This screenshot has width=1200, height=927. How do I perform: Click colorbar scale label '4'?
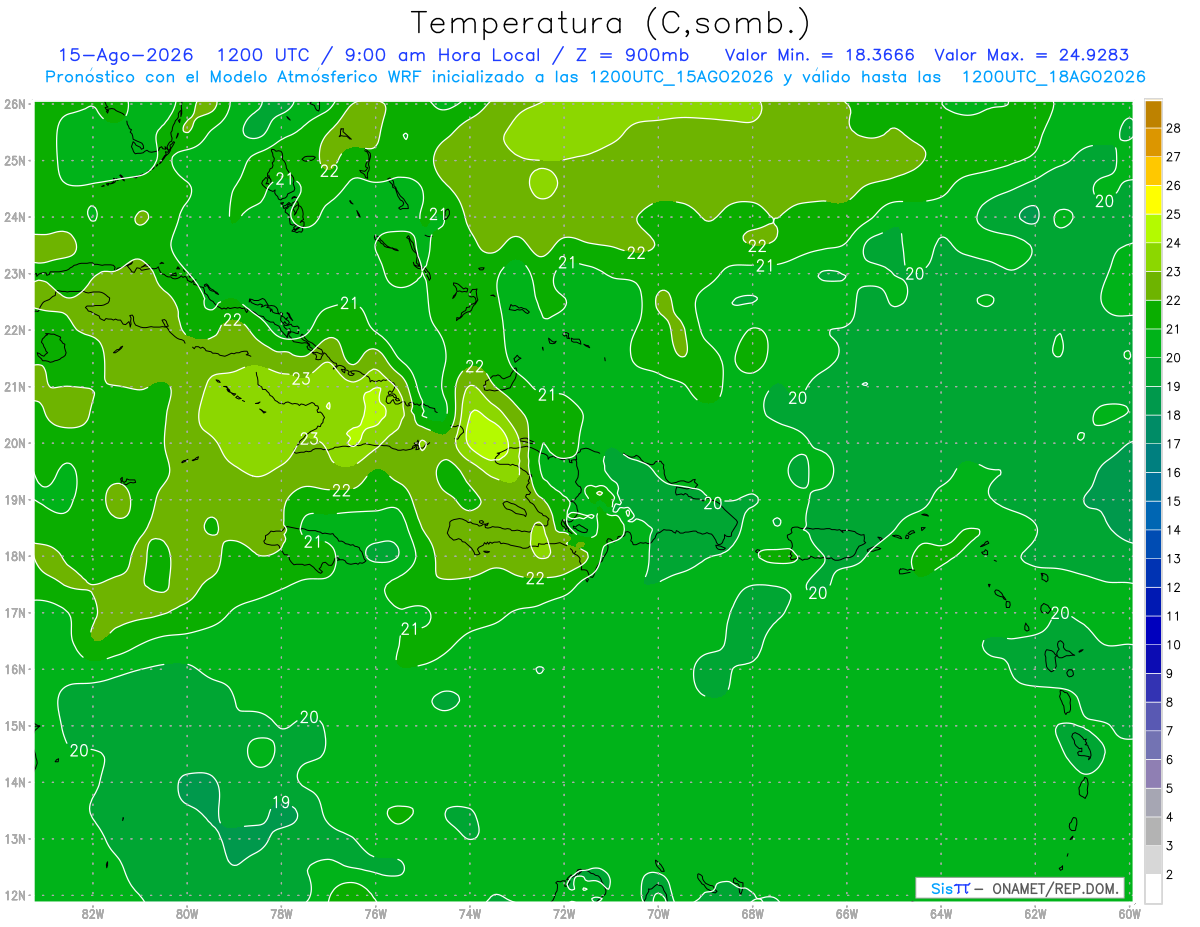click(x=1171, y=817)
